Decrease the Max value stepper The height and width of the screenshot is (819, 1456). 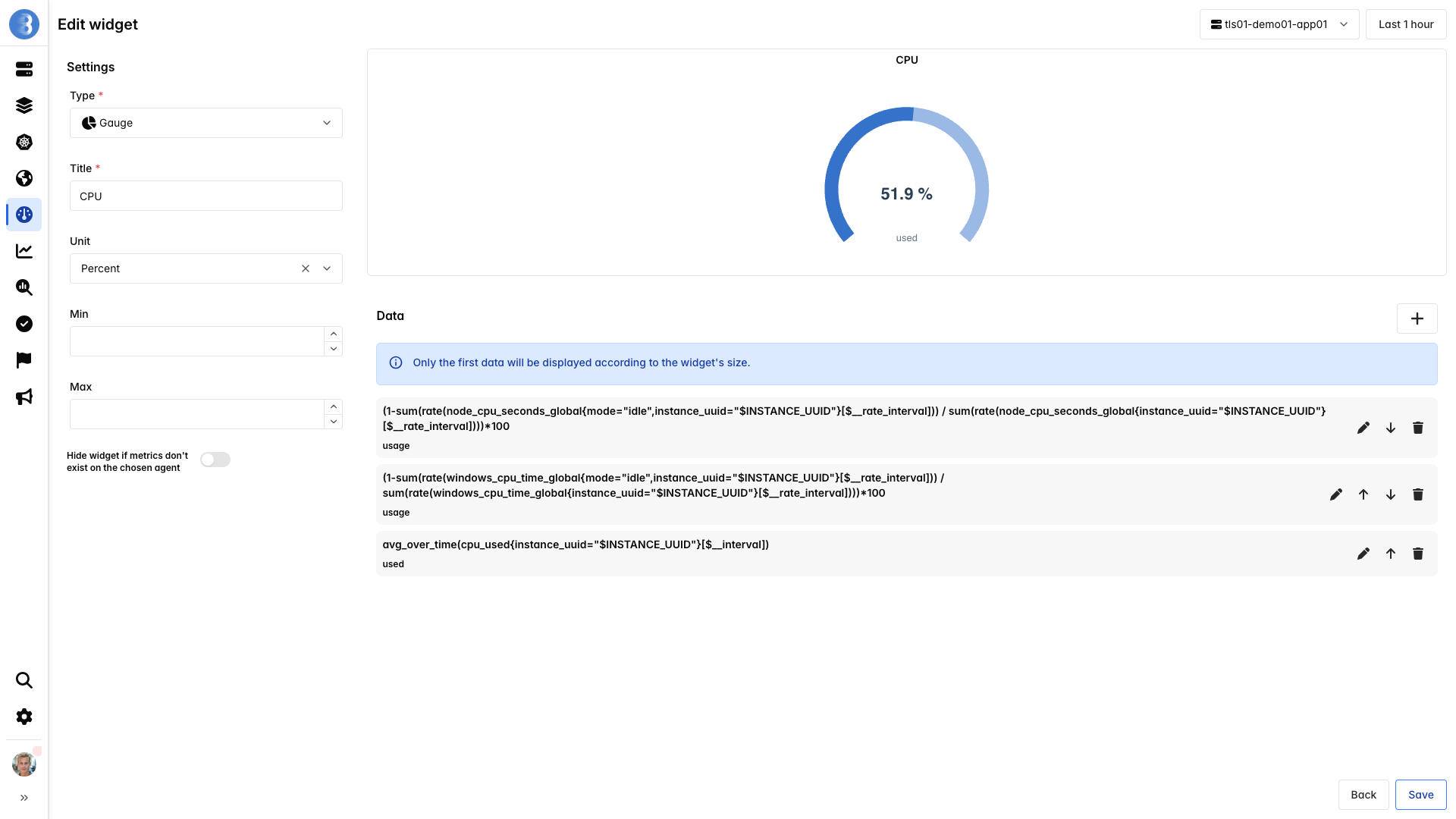pyautogui.click(x=334, y=422)
